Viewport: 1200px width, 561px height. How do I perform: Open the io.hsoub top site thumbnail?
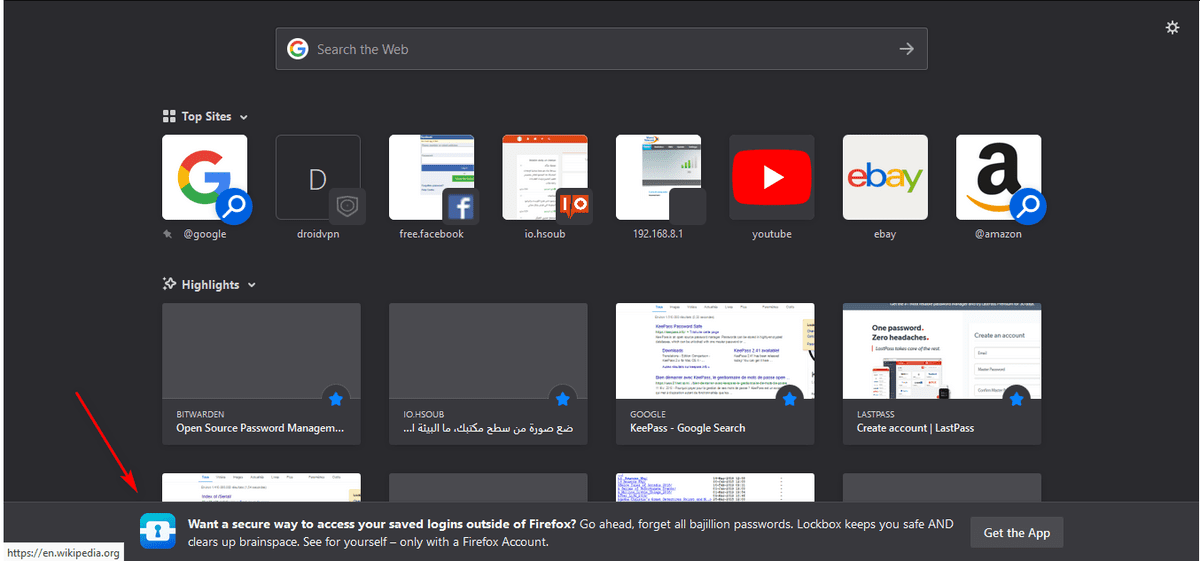coord(544,178)
